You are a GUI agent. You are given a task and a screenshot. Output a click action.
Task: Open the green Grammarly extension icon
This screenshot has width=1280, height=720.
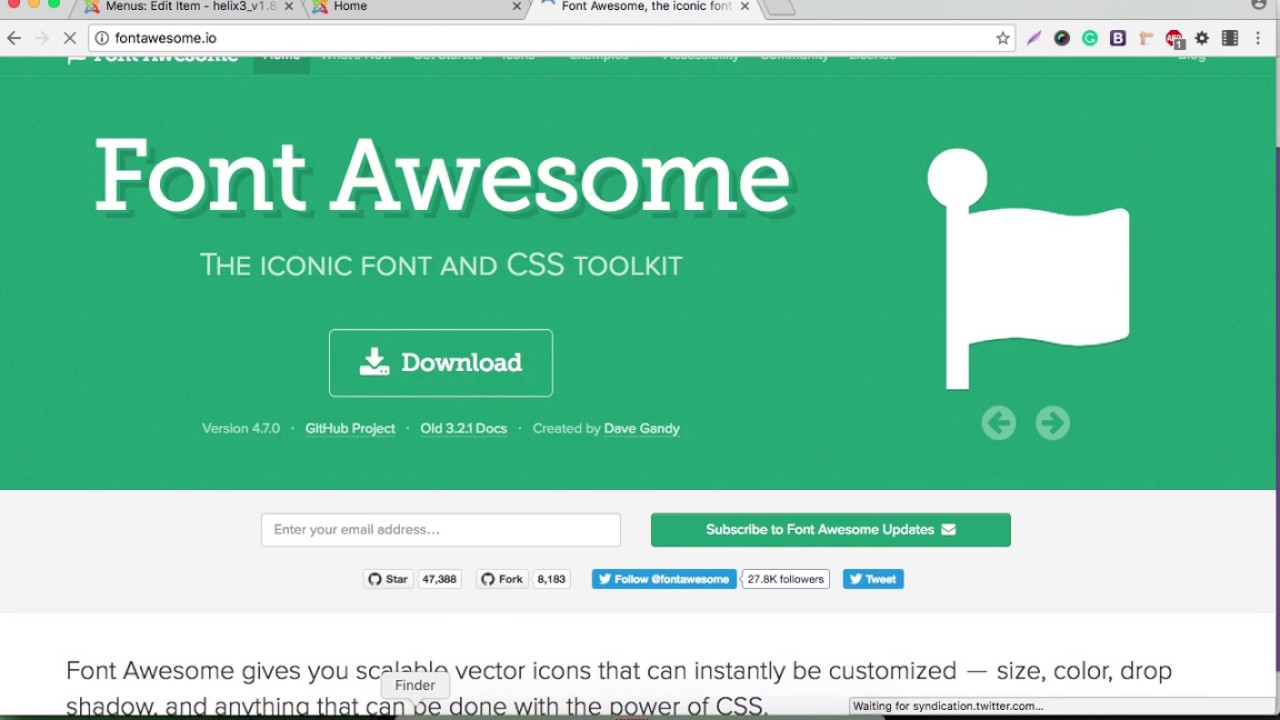pos(1090,38)
